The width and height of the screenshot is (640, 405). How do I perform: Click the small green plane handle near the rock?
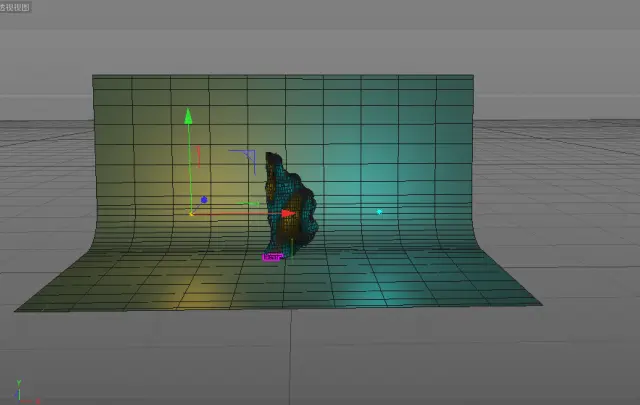[249, 203]
